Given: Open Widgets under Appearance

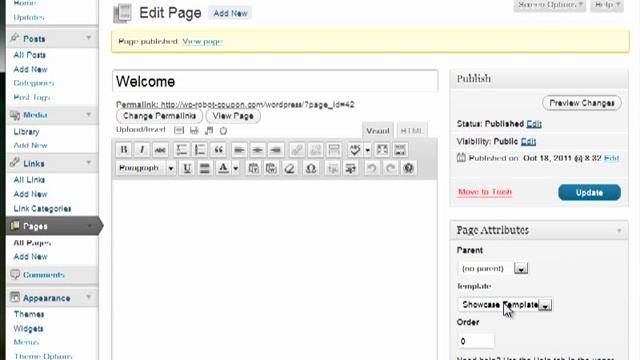Looking at the screenshot, I should pyautogui.click(x=28, y=328).
